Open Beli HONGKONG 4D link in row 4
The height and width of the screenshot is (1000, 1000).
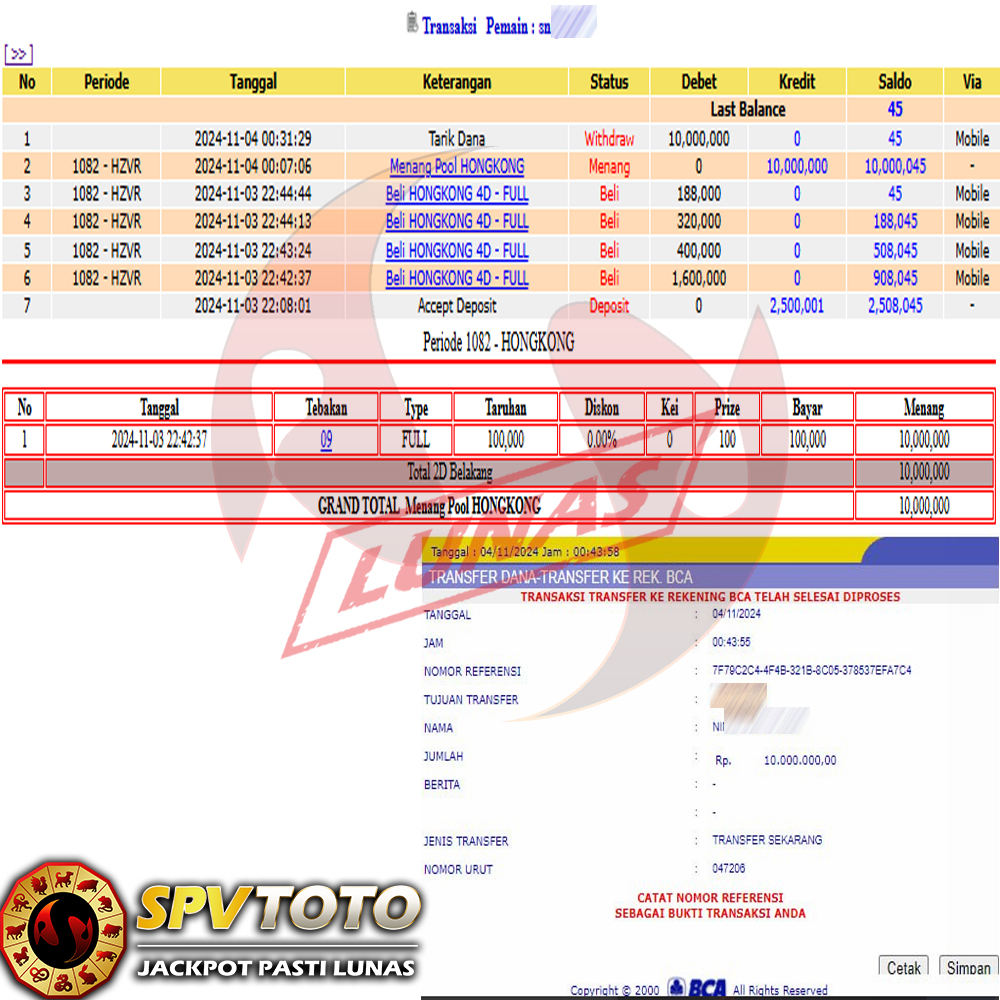(457, 222)
